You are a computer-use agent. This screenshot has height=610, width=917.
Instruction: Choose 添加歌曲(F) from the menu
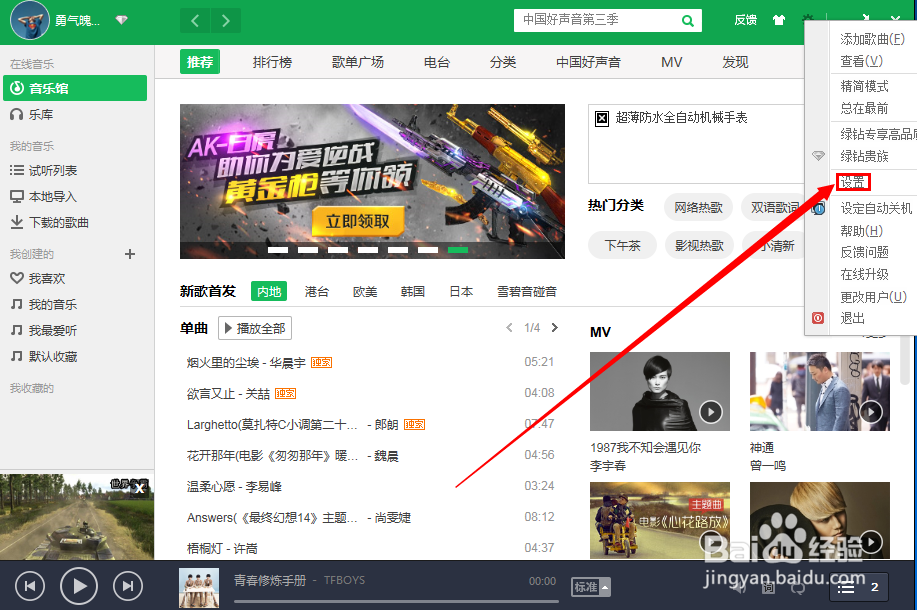click(873, 39)
